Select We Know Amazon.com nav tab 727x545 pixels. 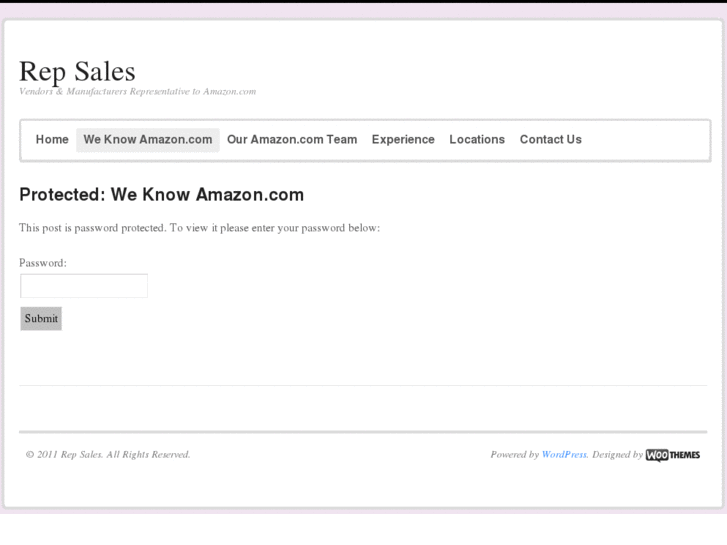[x=148, y=140]
